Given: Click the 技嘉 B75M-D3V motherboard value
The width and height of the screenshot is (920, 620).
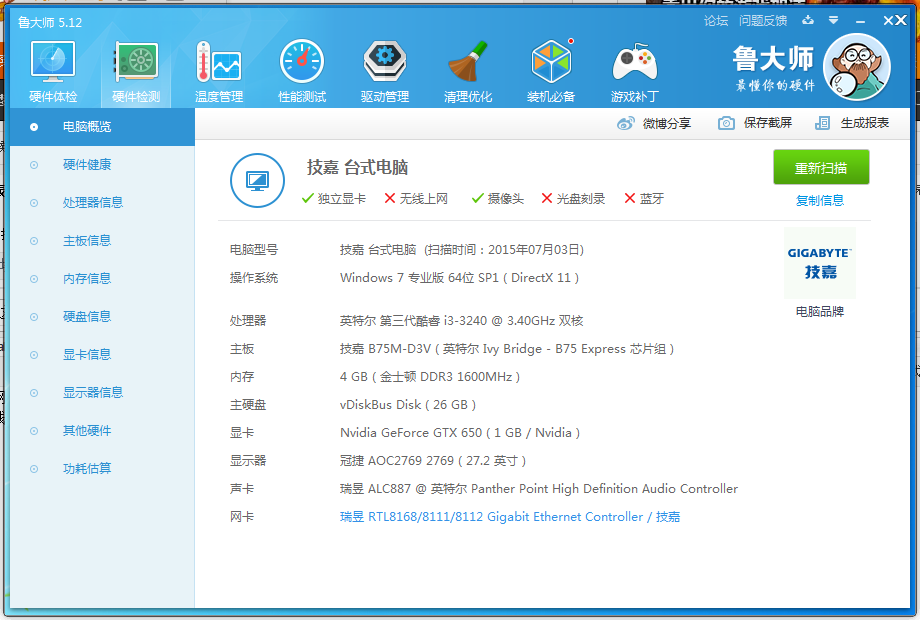Looking at the screenshot, I should pos(507,349).
